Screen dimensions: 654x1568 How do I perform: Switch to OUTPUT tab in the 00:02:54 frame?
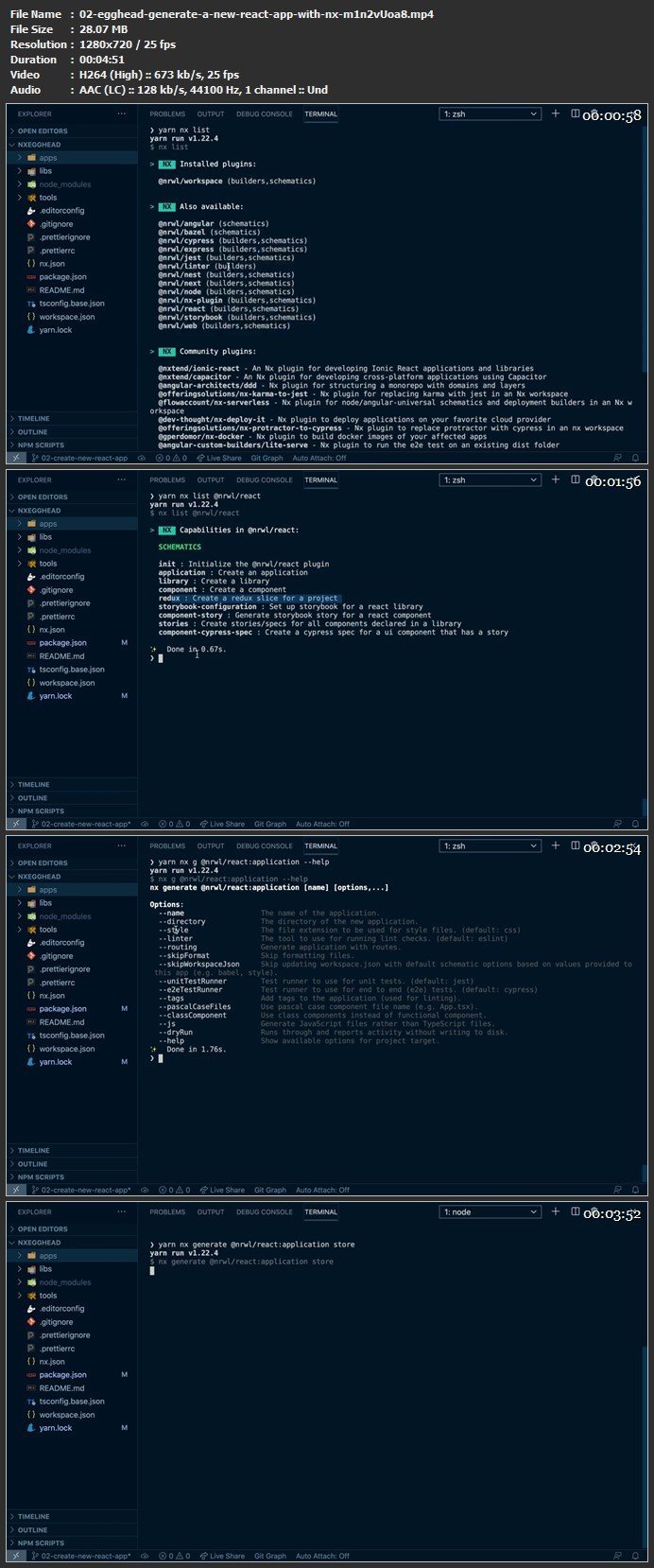click(x=211, y=845)
